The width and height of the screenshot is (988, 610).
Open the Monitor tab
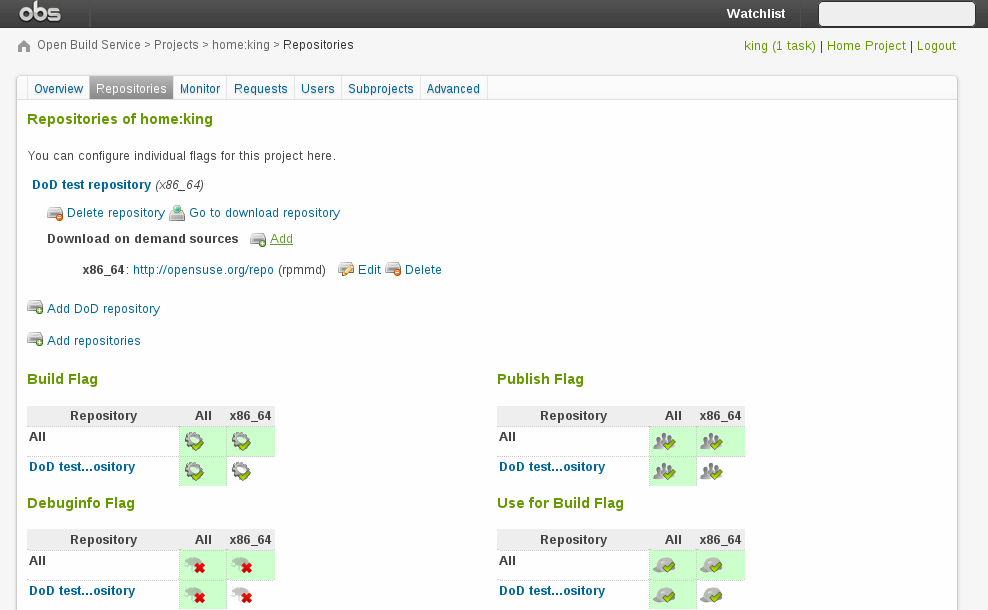point(200,89)
